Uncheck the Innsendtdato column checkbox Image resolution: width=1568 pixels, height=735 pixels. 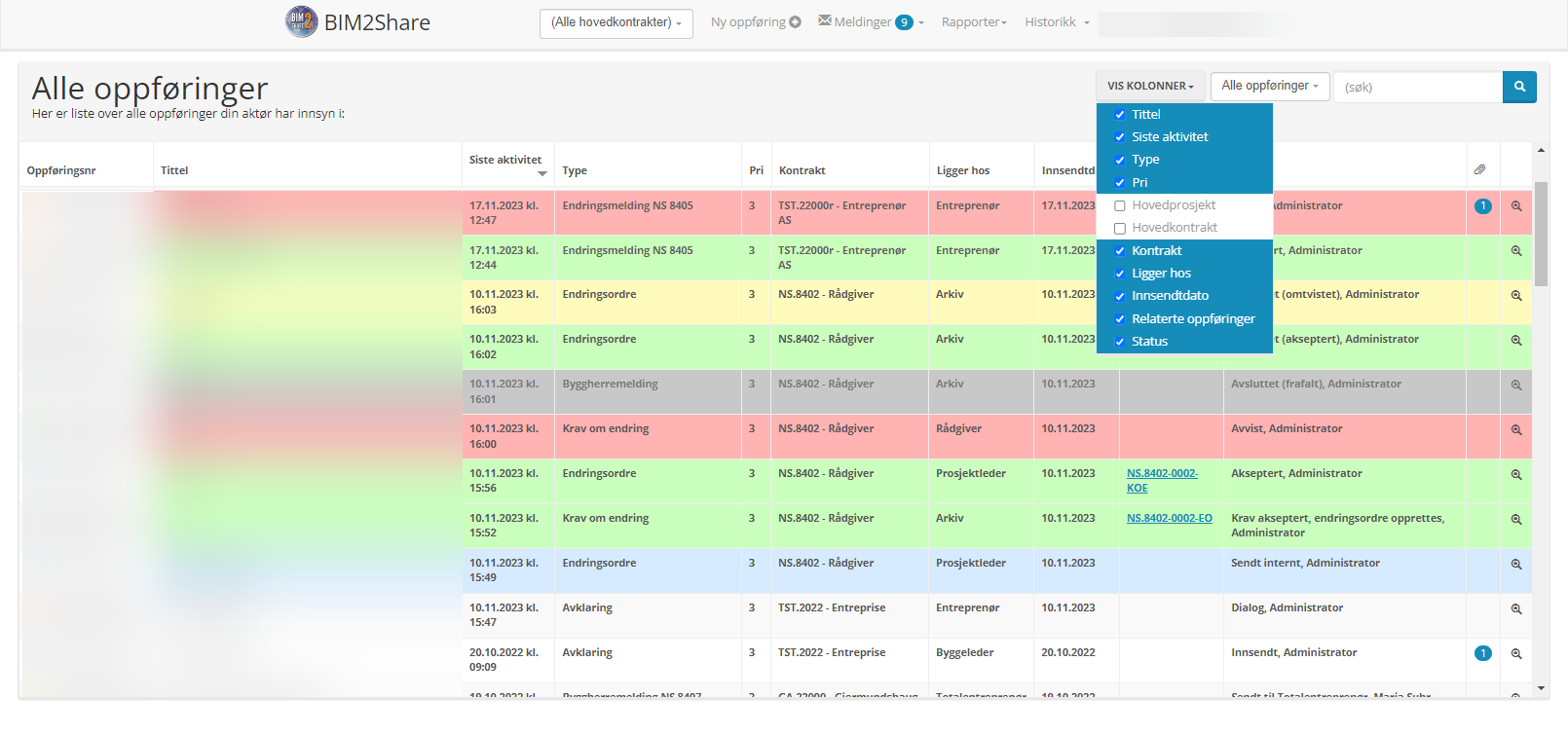point(1120,296)
